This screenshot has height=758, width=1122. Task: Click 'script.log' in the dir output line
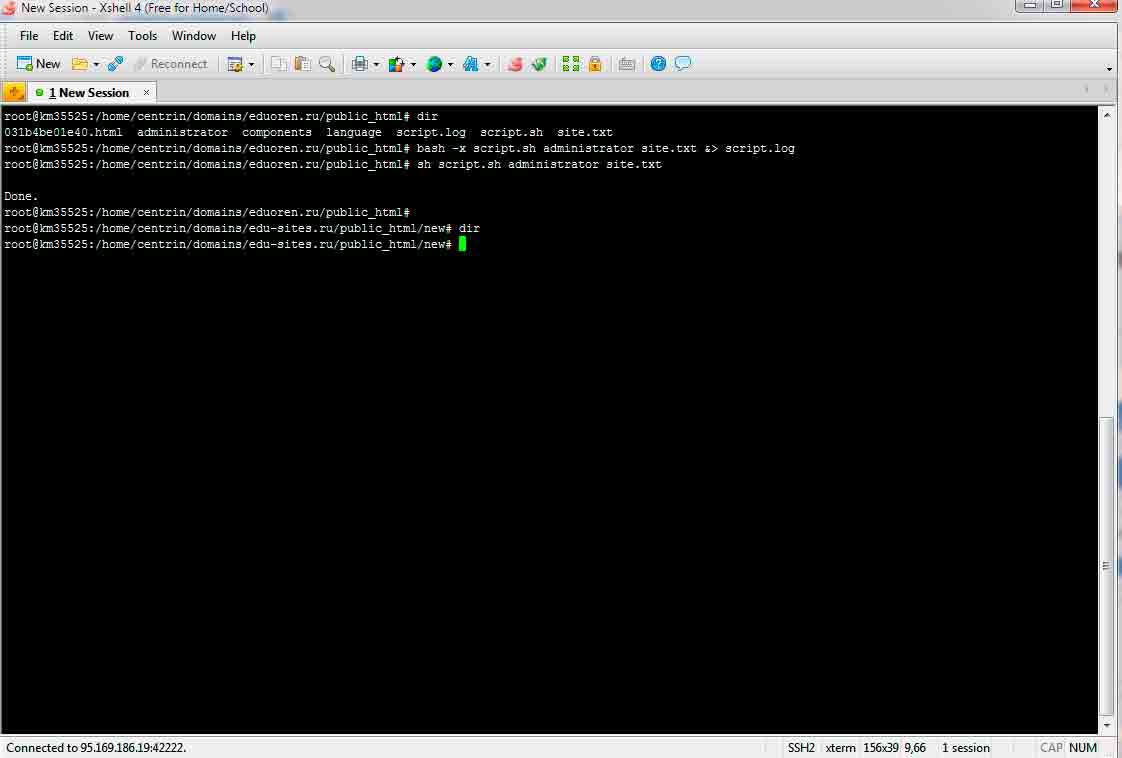[431, 132]
